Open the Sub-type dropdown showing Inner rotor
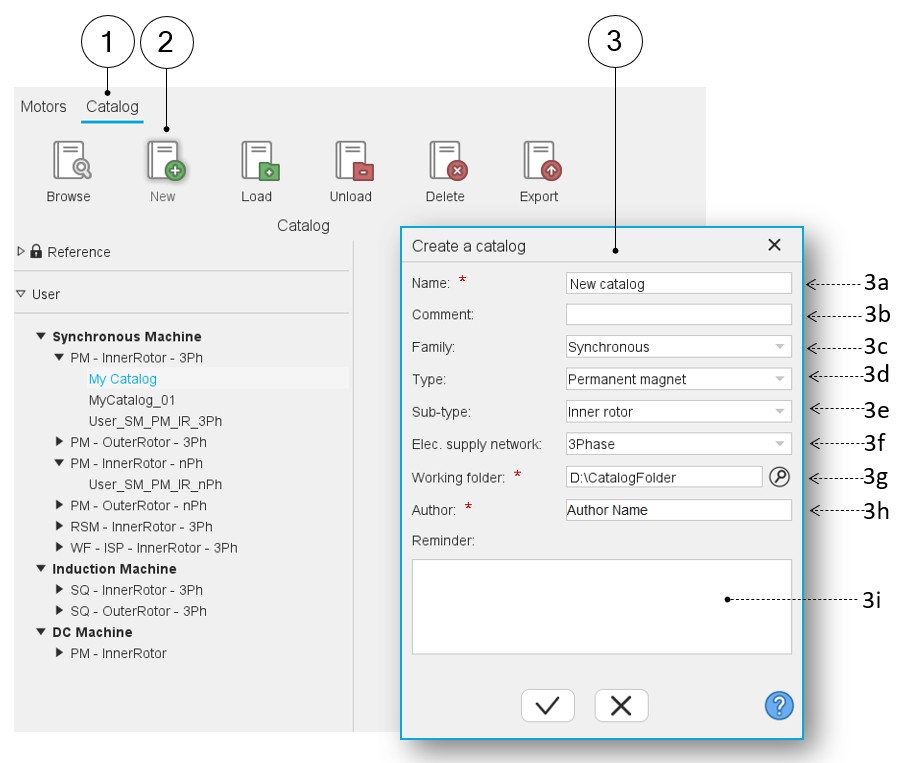This screenshot has width=912, height=763. click(x=678, y=412)
